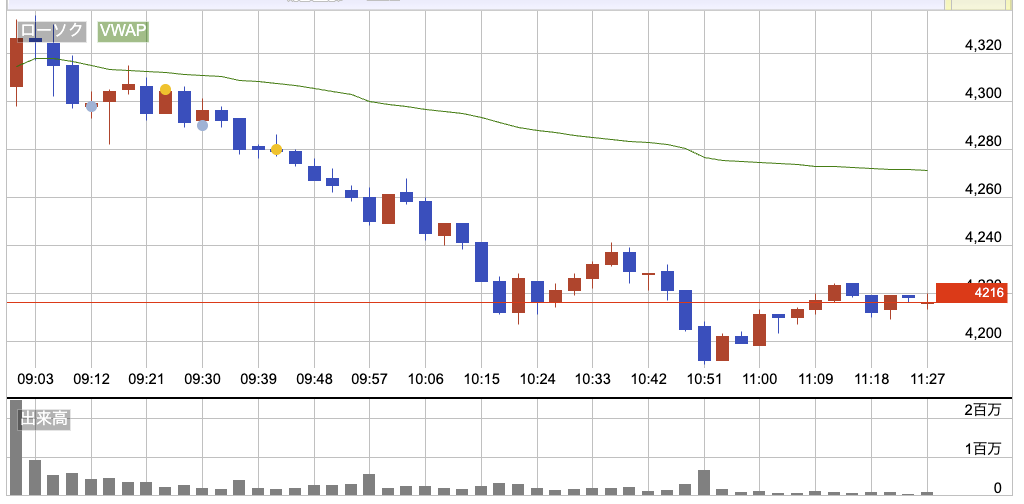Toggle the green VWAP legend label
This screenshot has width=1024, height=504.
pos(123,32)
